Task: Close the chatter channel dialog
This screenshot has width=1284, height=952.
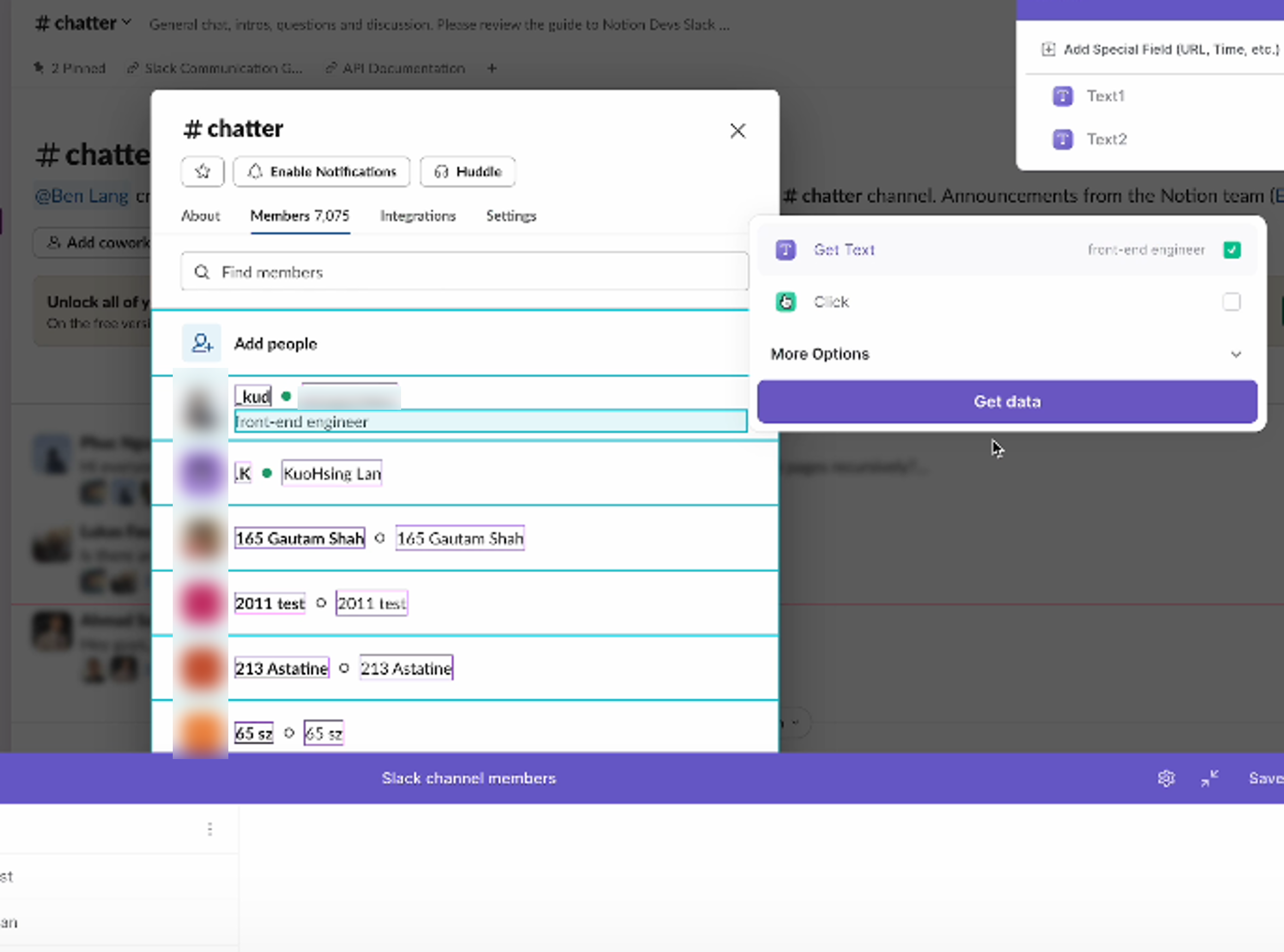Action: click(738, 131)
